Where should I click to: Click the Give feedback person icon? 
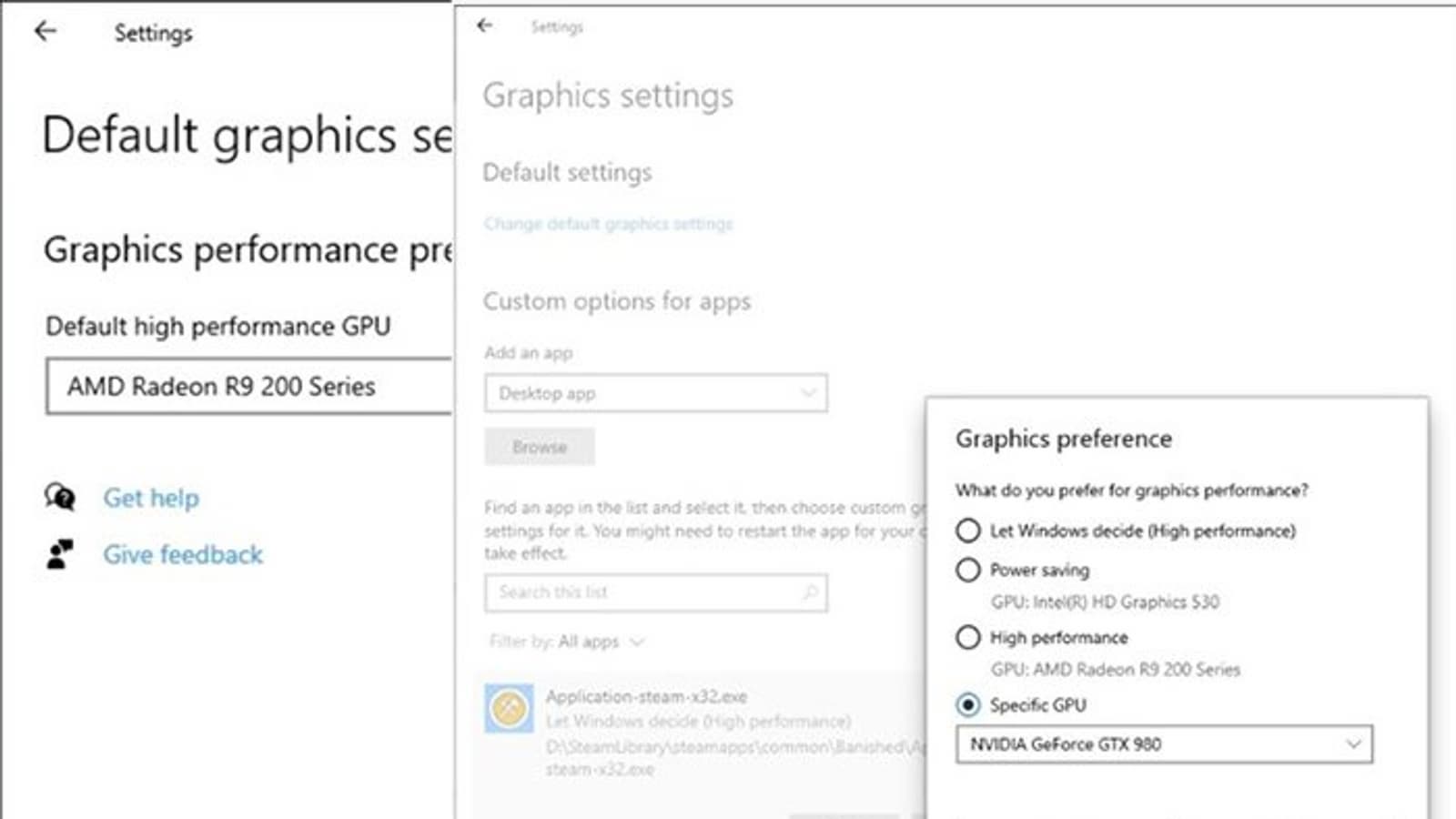click(60, 554)
